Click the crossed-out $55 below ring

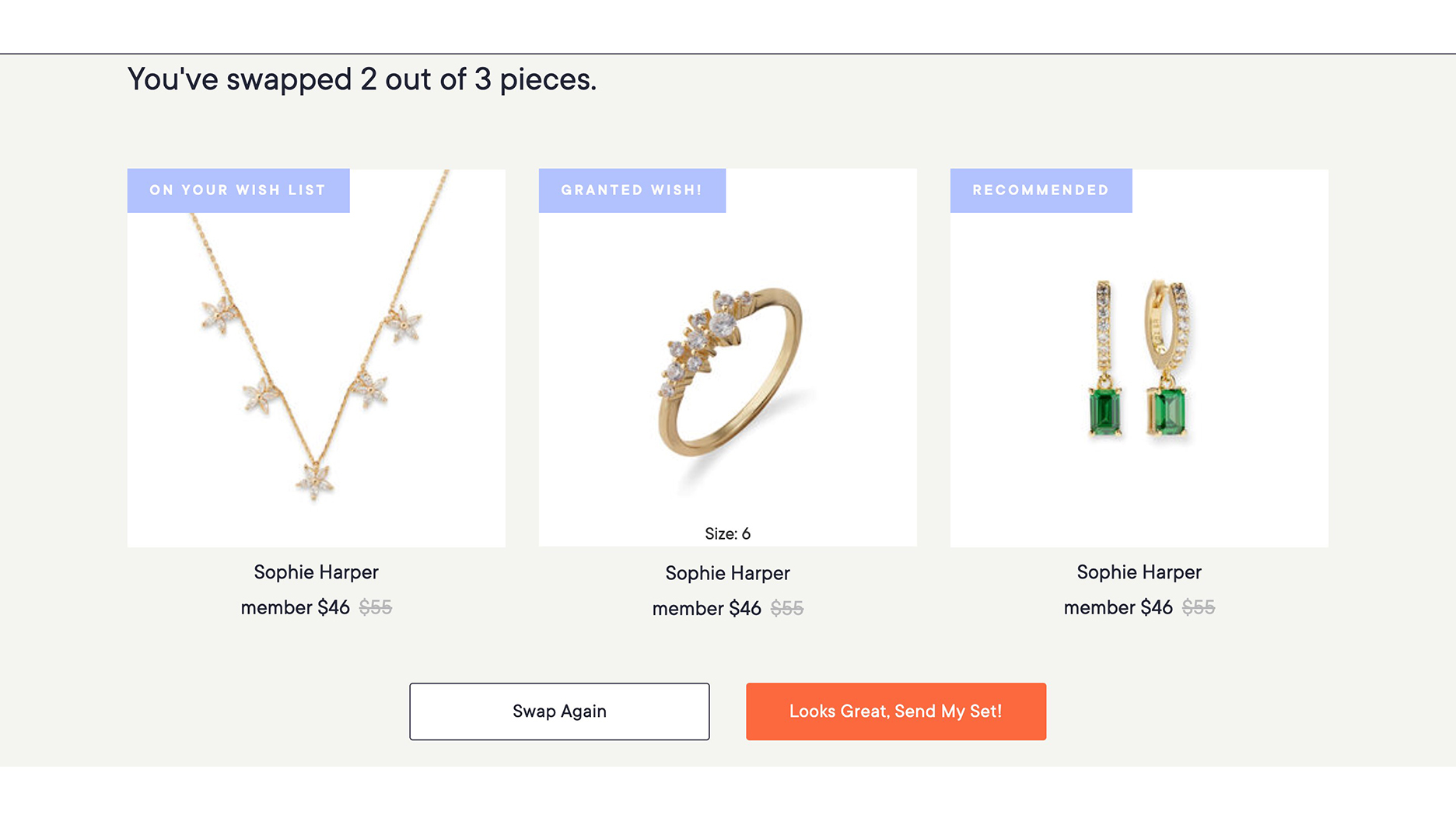tap(787, 609)
